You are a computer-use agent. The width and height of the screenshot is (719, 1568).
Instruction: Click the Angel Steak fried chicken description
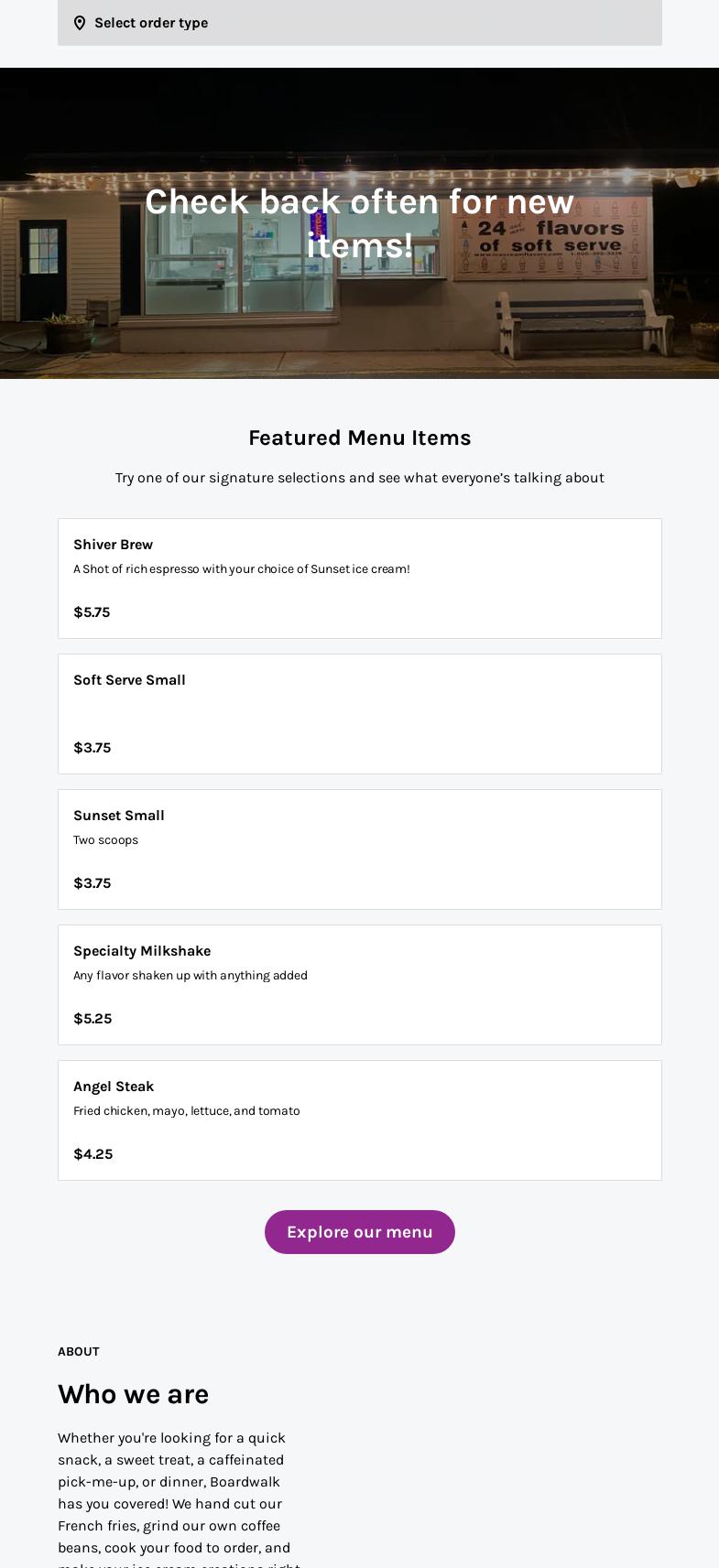pos(187,1111)
